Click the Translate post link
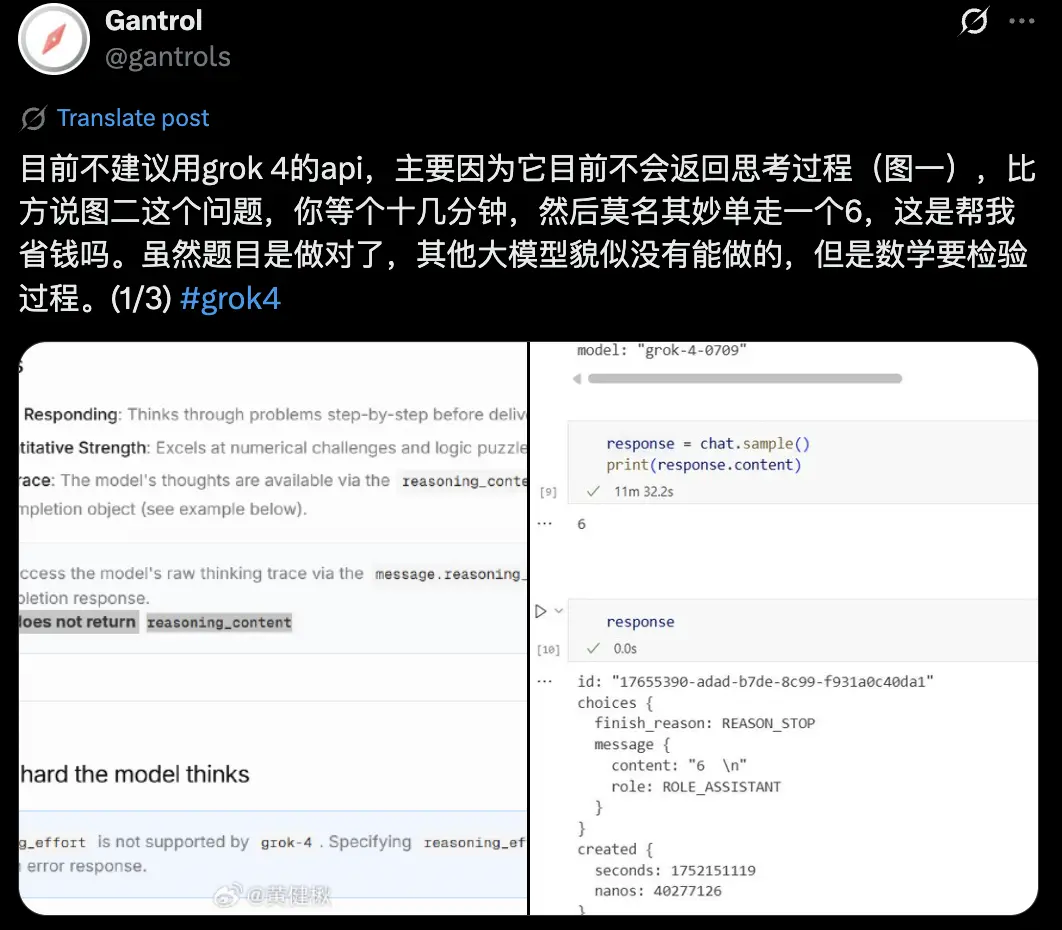 coord(133,119)
